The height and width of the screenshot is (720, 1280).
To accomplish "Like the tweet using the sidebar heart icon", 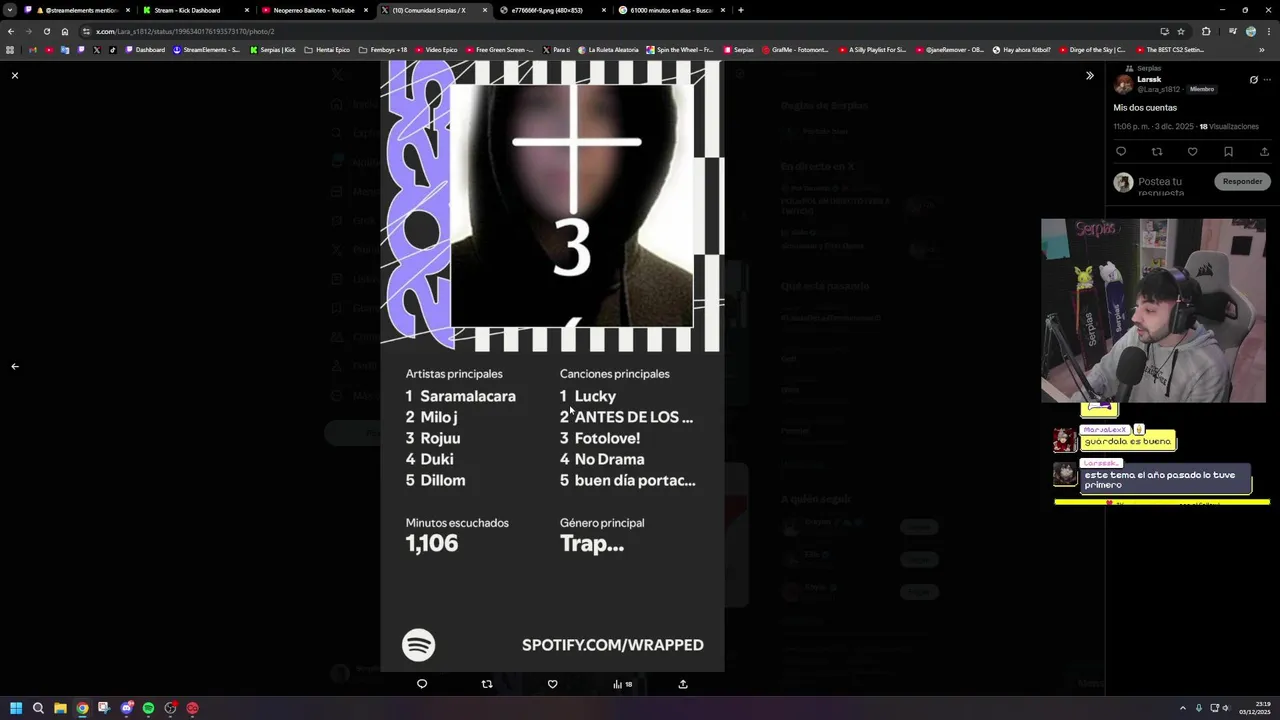I will click(1192, 152).
